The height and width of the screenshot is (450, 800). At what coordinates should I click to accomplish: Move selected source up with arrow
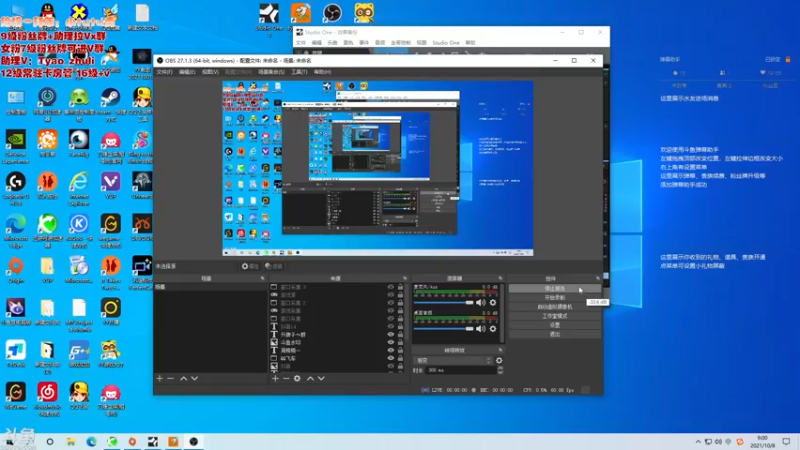tap(310, 379)
